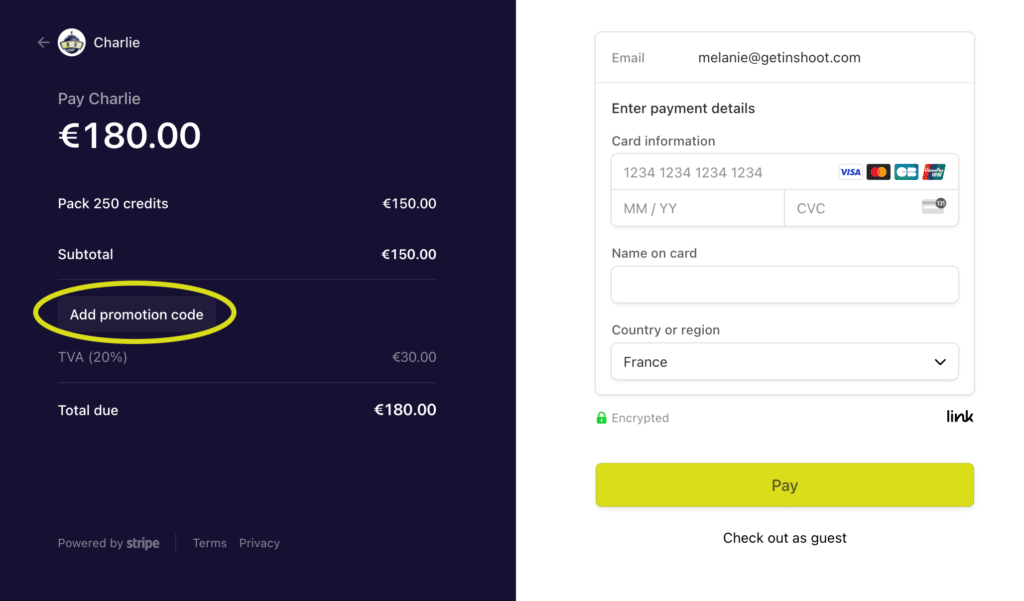Click the CB card brand icon

(906, 172)
